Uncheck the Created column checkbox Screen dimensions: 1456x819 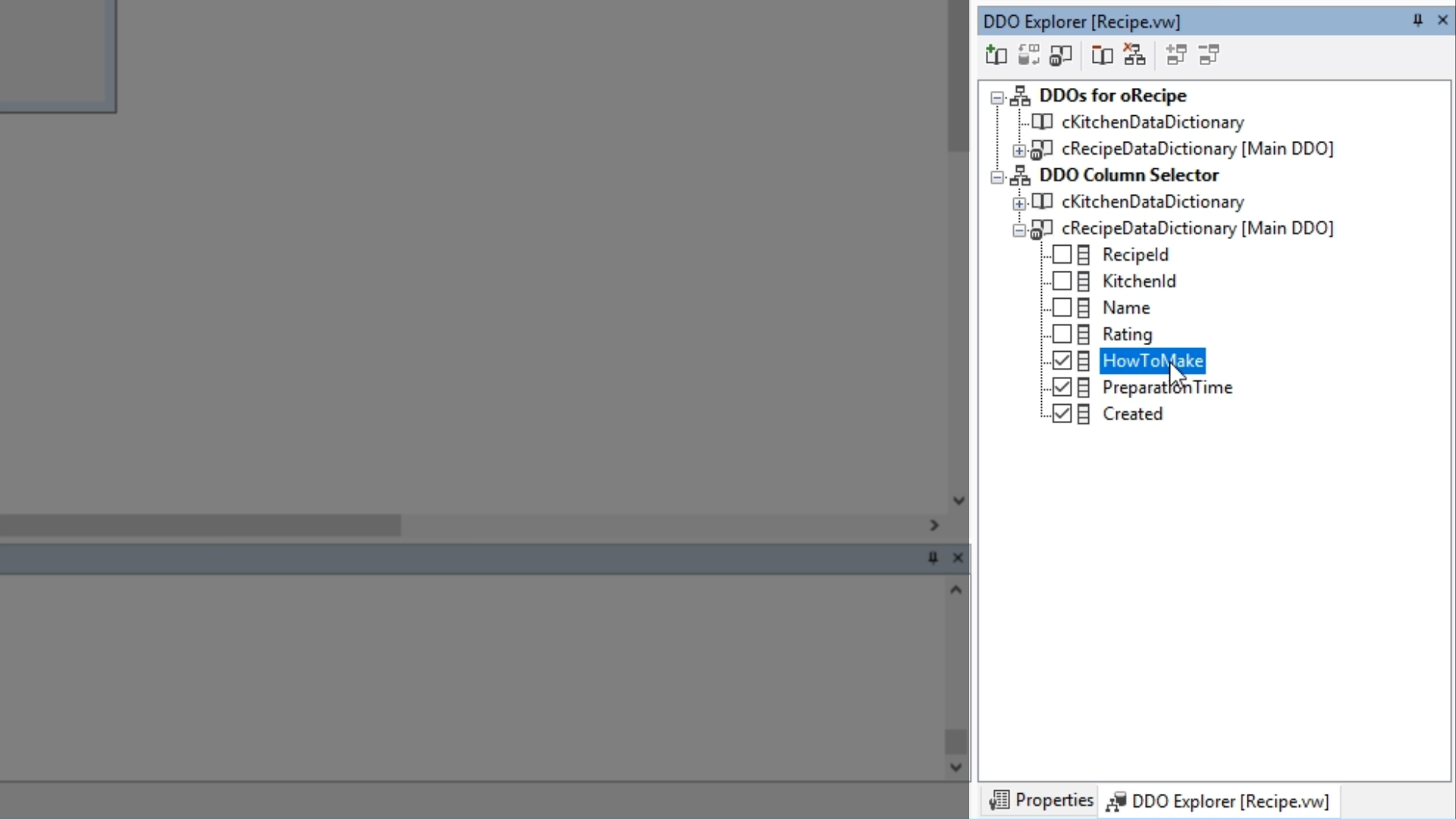1062,414
